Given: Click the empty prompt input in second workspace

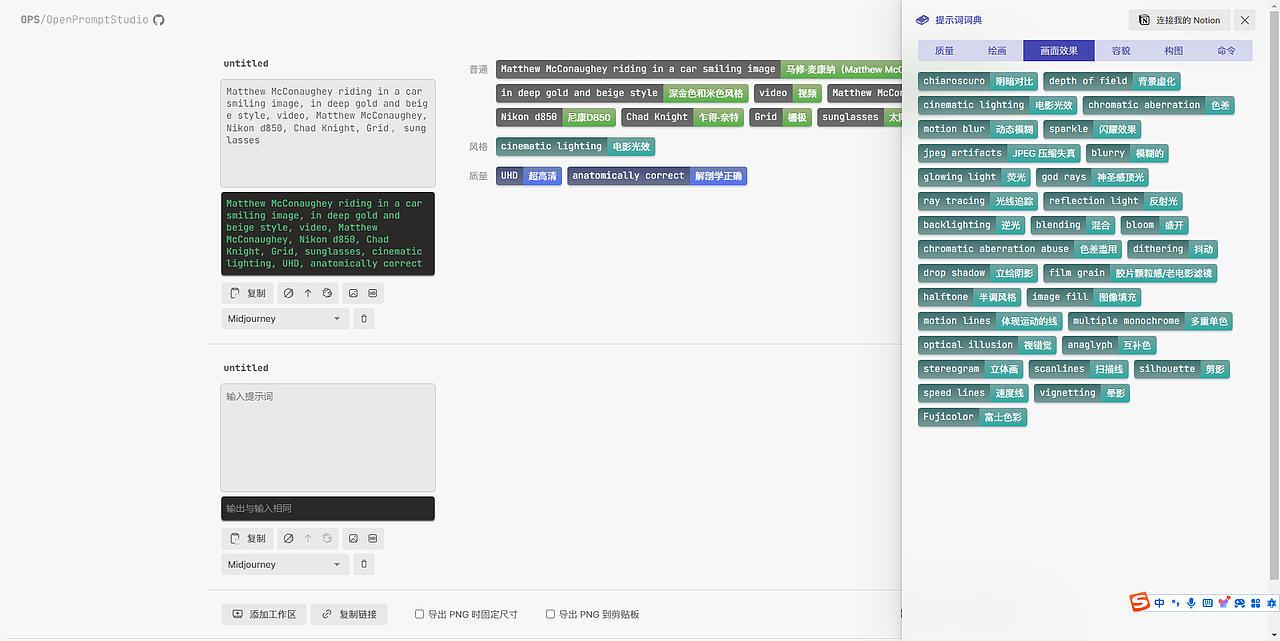Looking at the screenshot, I should (x=328, y=437).
